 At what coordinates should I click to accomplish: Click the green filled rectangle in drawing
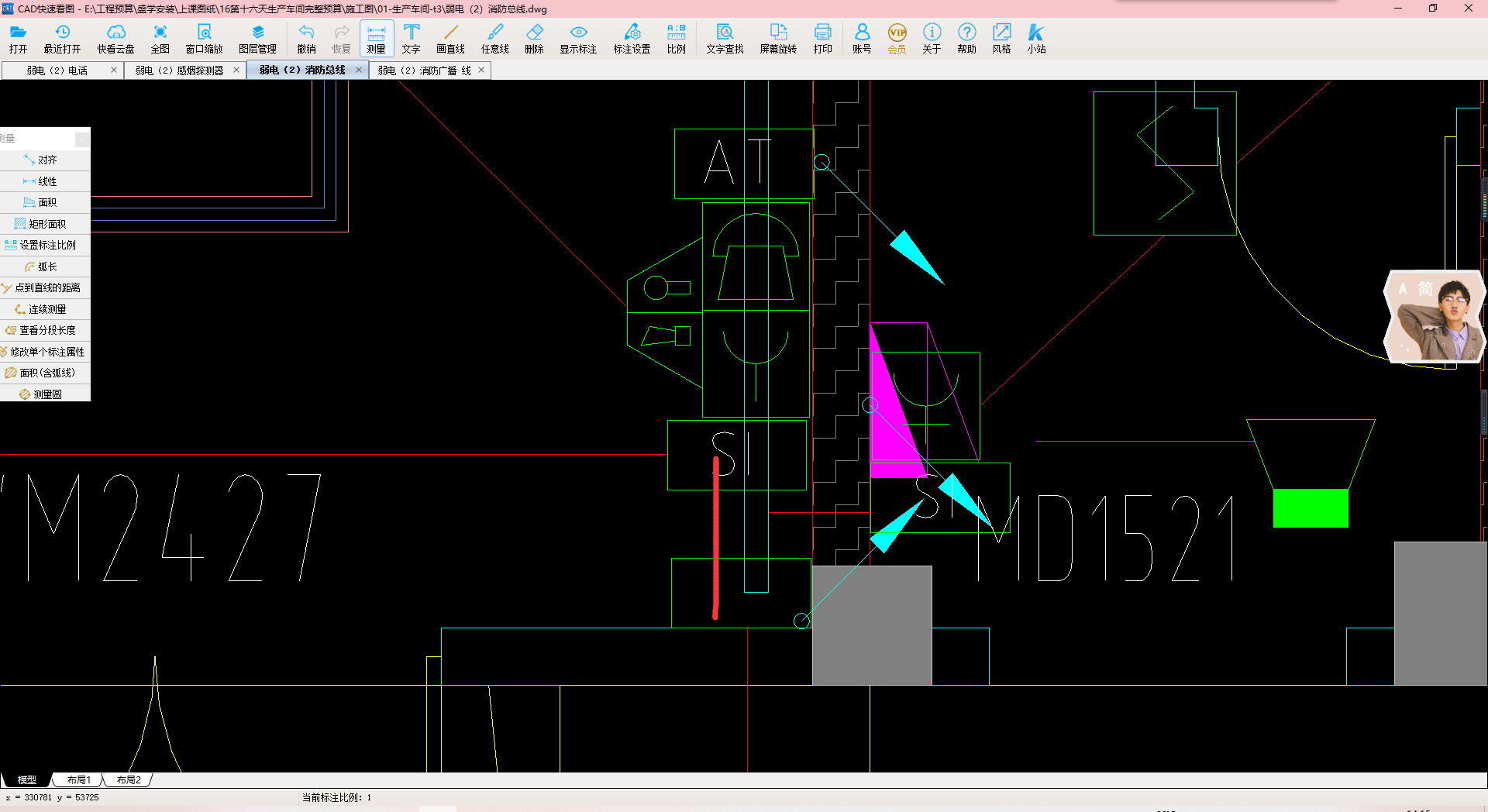coord(1311,508)
